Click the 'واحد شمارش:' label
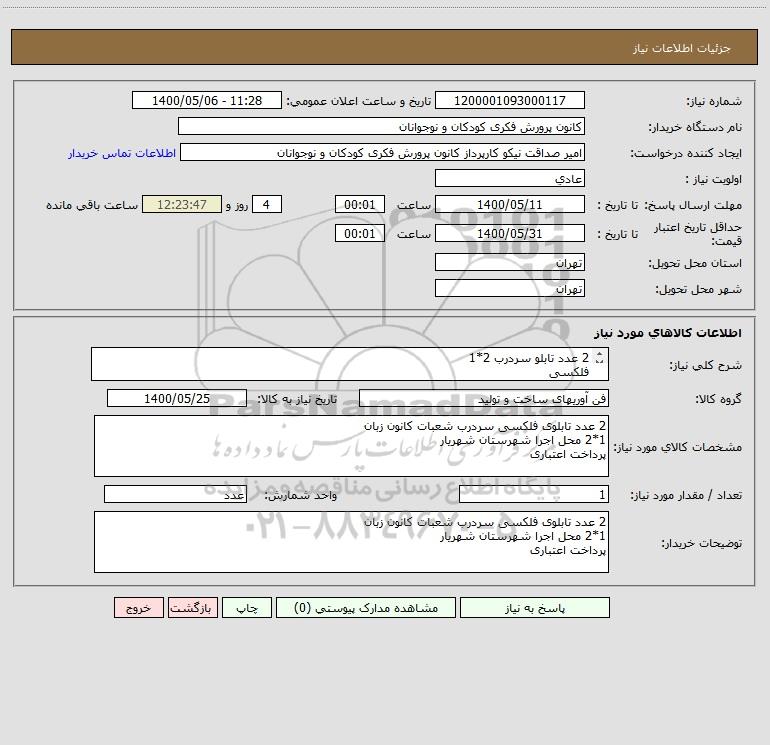 tap(301, 496)
